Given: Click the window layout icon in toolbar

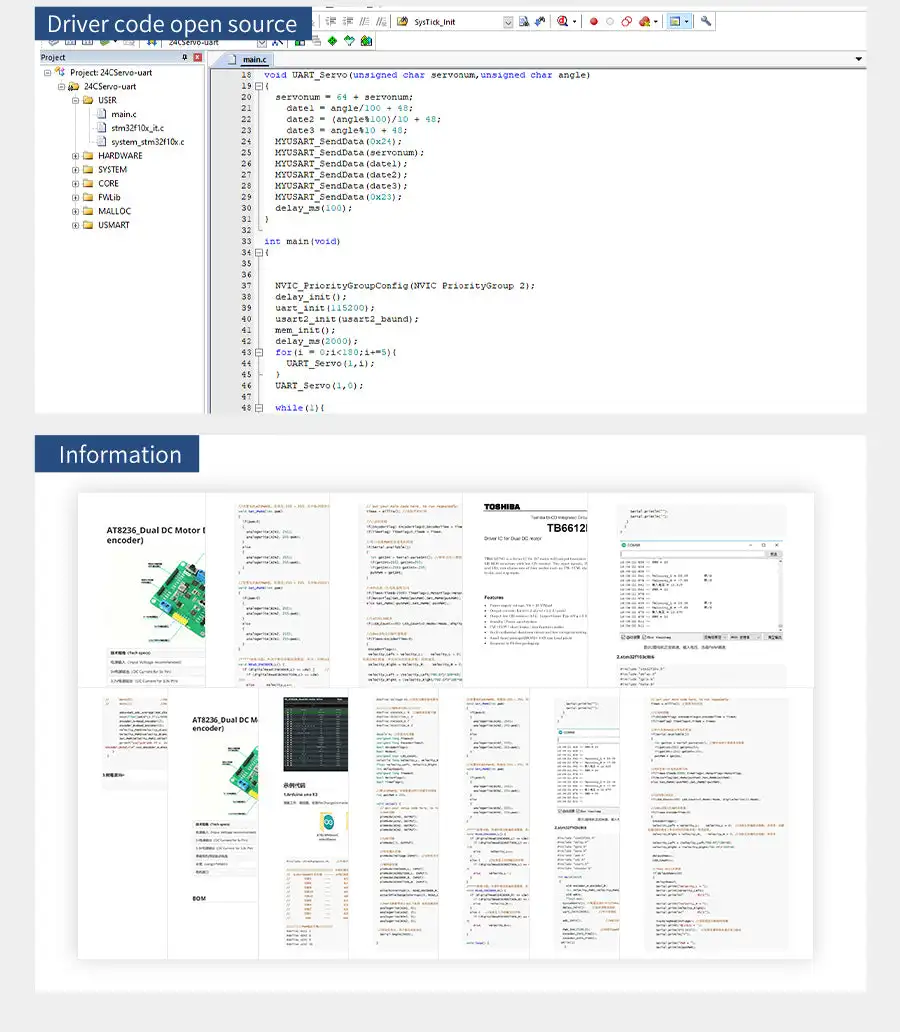Looking at the screenshot, I should (676, 21).
